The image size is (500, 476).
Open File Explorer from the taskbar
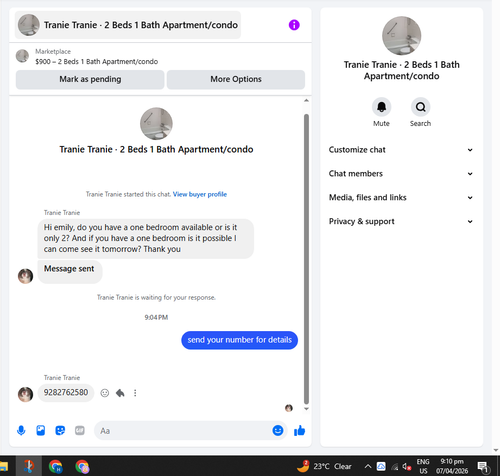(3, 466)
